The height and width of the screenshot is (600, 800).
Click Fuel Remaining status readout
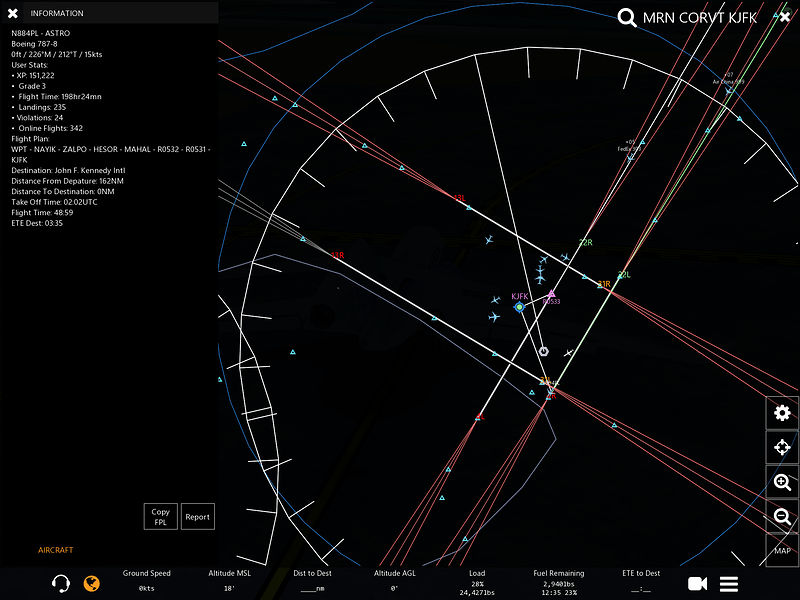[559, 582]
